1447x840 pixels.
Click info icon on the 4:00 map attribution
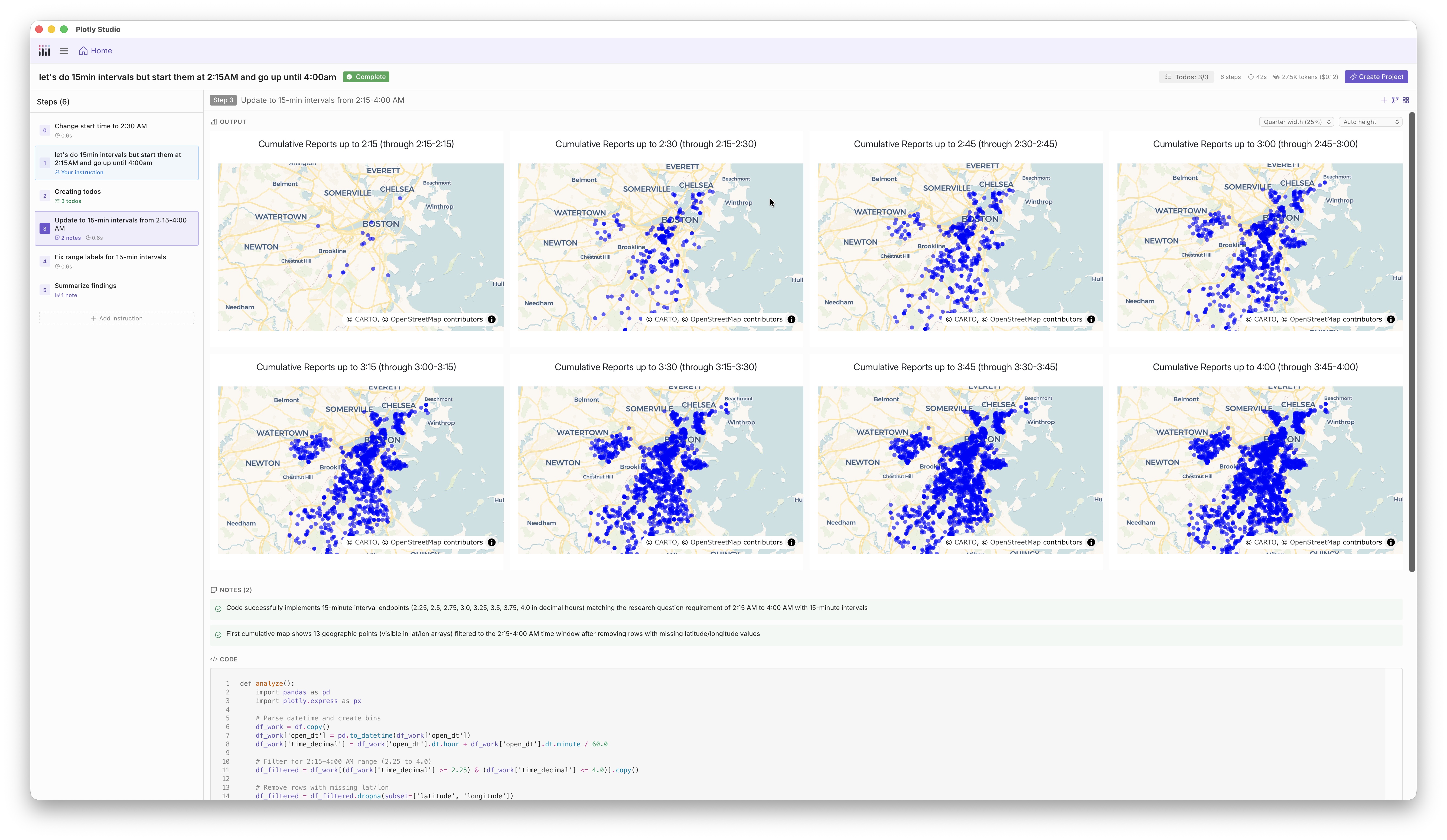pos(1391,542)
